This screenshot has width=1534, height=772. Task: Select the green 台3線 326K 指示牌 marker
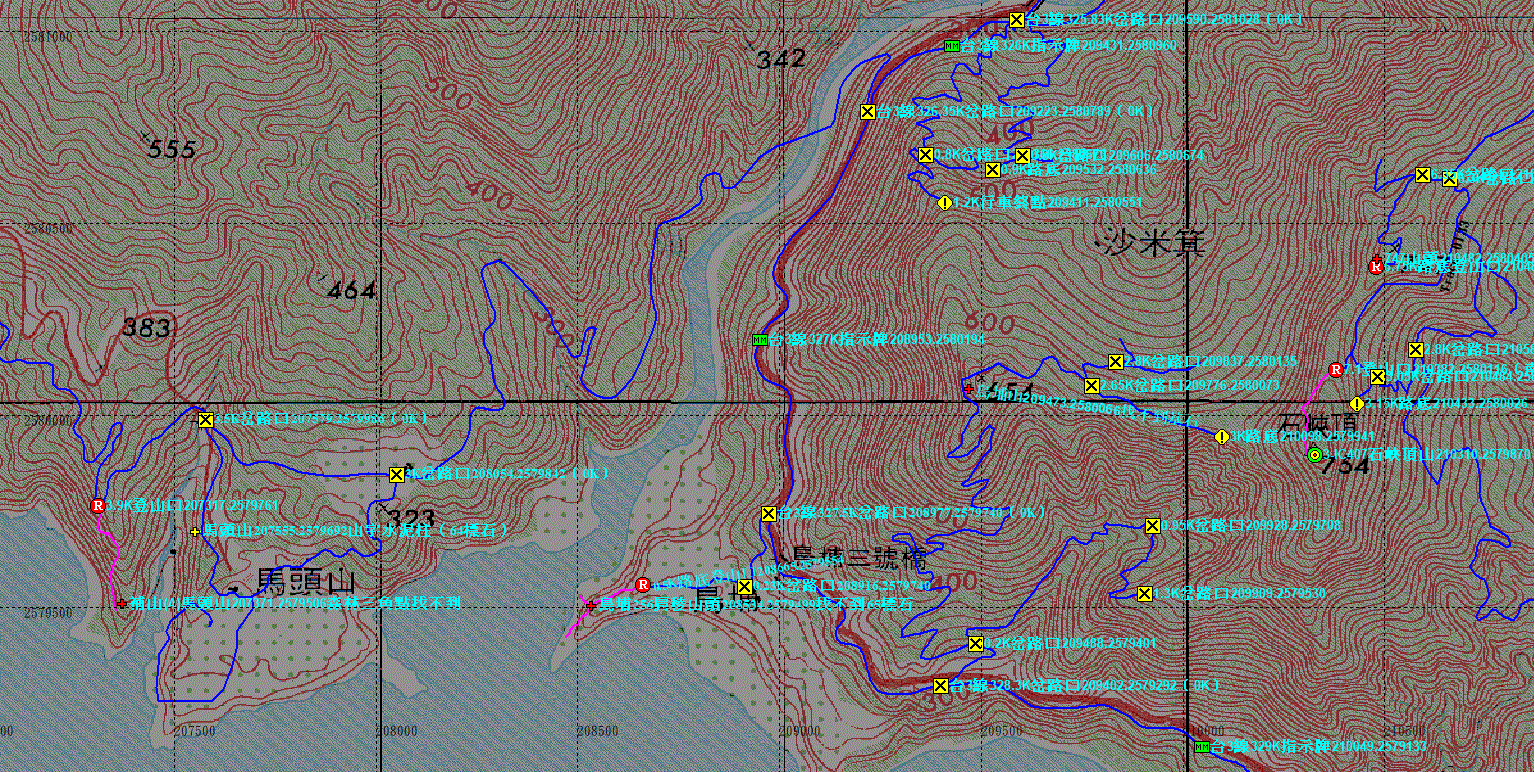coord(951,46)
